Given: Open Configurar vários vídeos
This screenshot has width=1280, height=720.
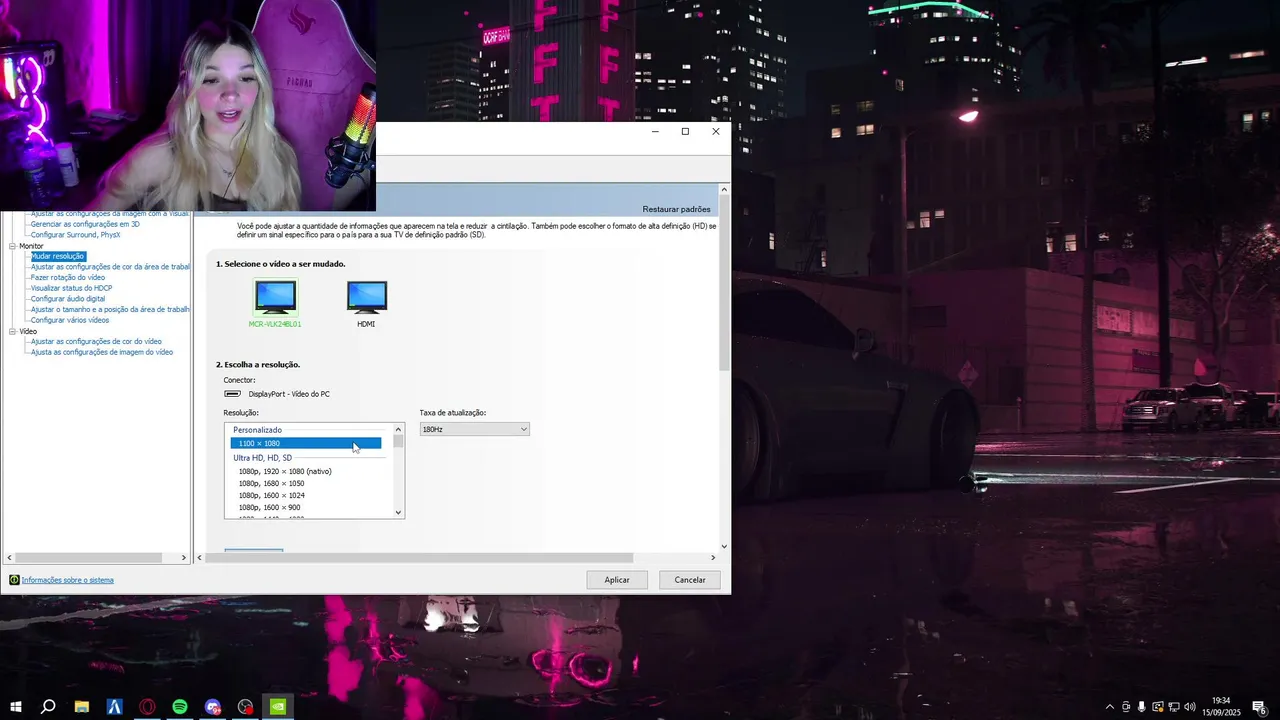Looking at the screenshot, I should (70, 320).
